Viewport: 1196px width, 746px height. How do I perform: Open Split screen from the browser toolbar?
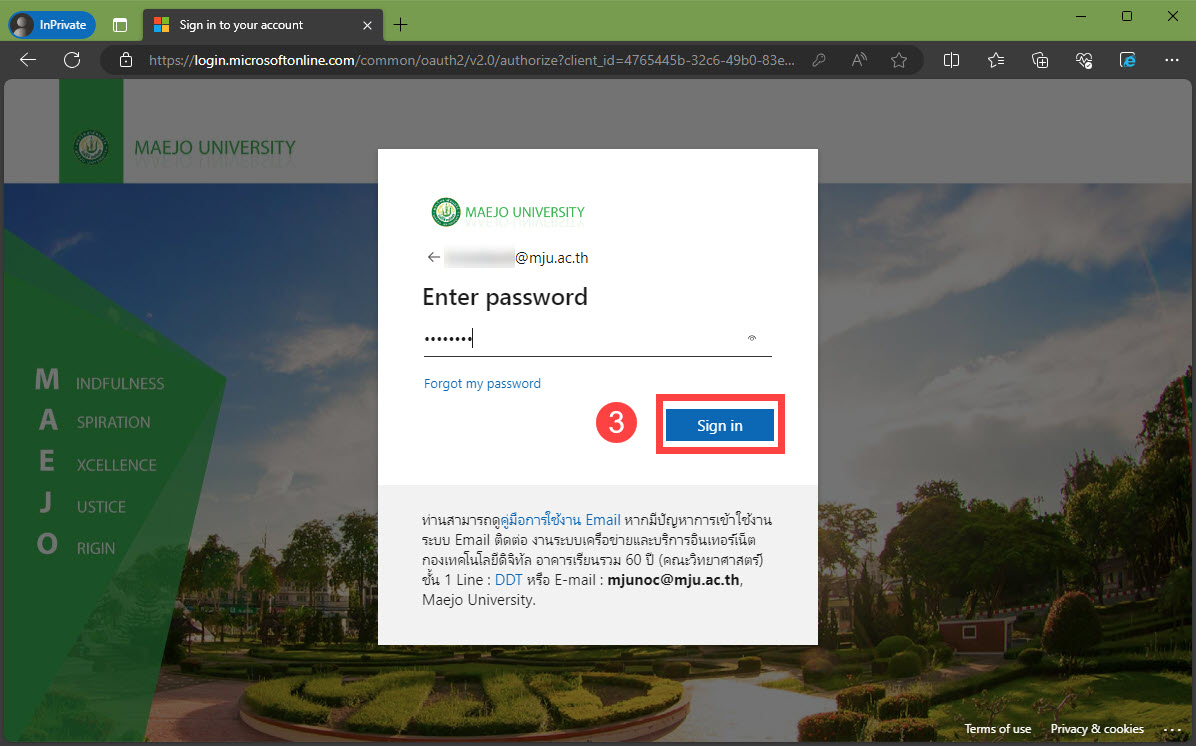(x=951, y=60)
